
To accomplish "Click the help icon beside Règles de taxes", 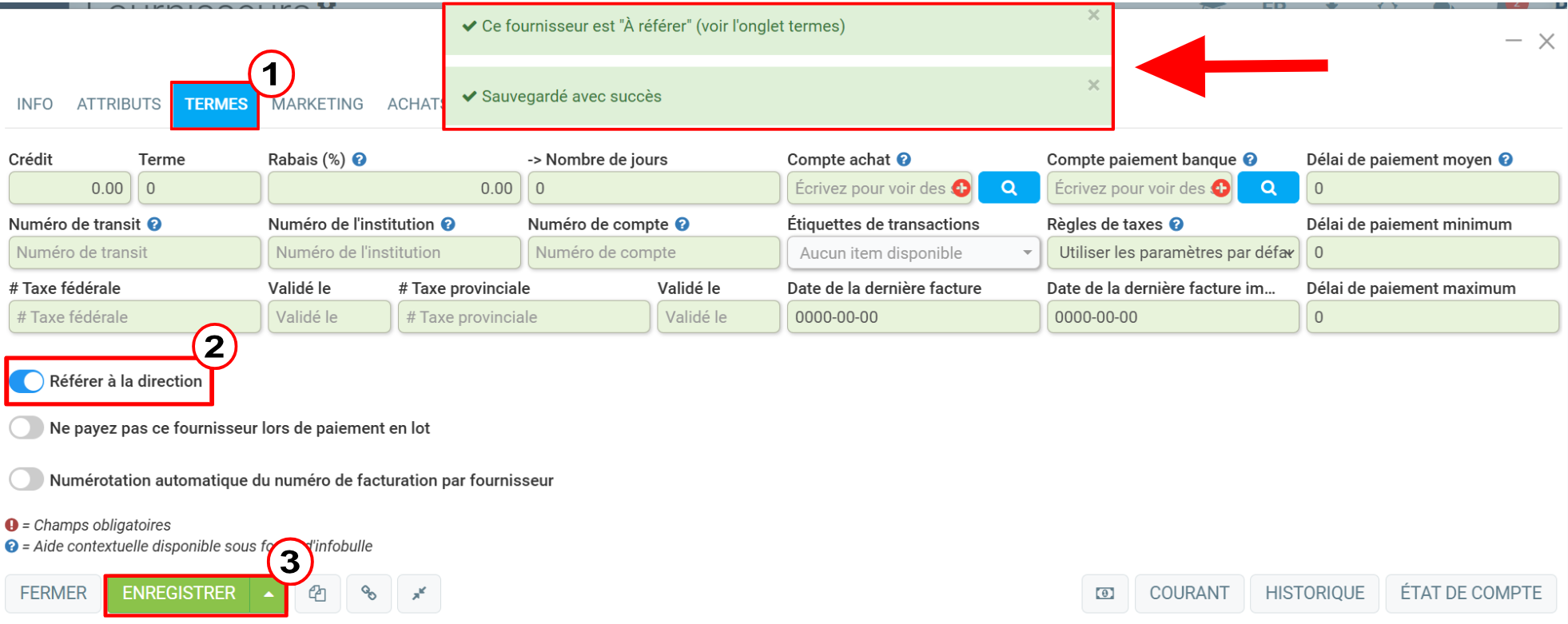I will 1176,225.
